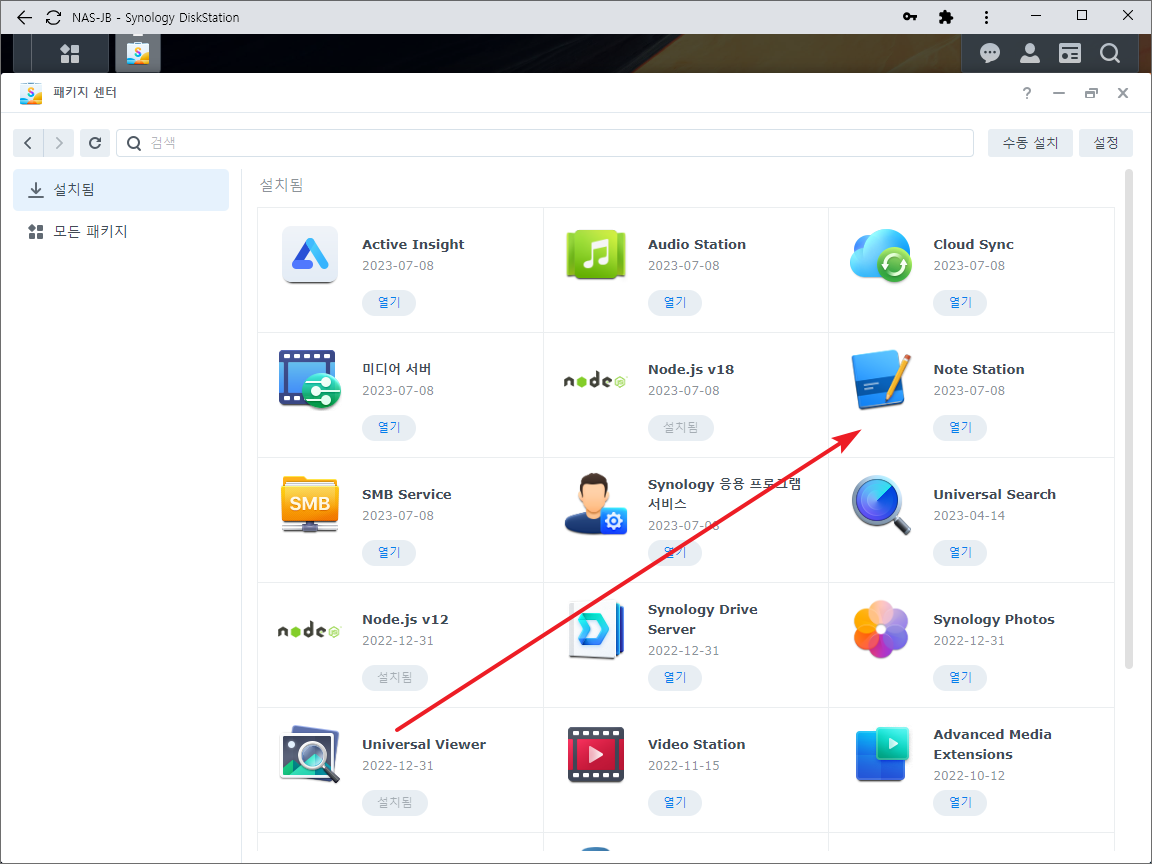
Task: Click the Audio Station package icon
Action: pyautogui.click(x=596, y=255)
